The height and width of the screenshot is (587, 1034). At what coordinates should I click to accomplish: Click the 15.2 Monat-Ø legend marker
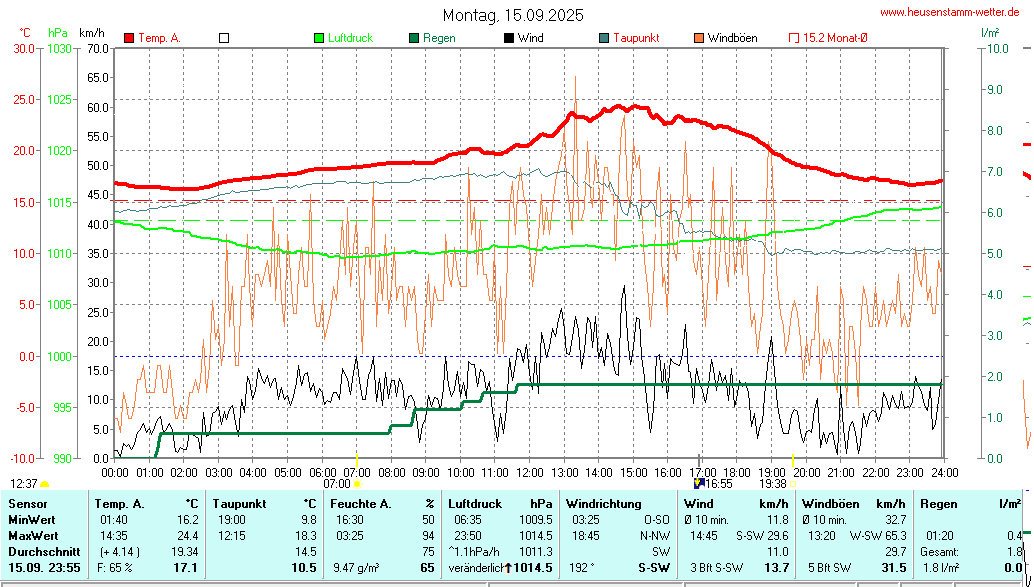794,38
